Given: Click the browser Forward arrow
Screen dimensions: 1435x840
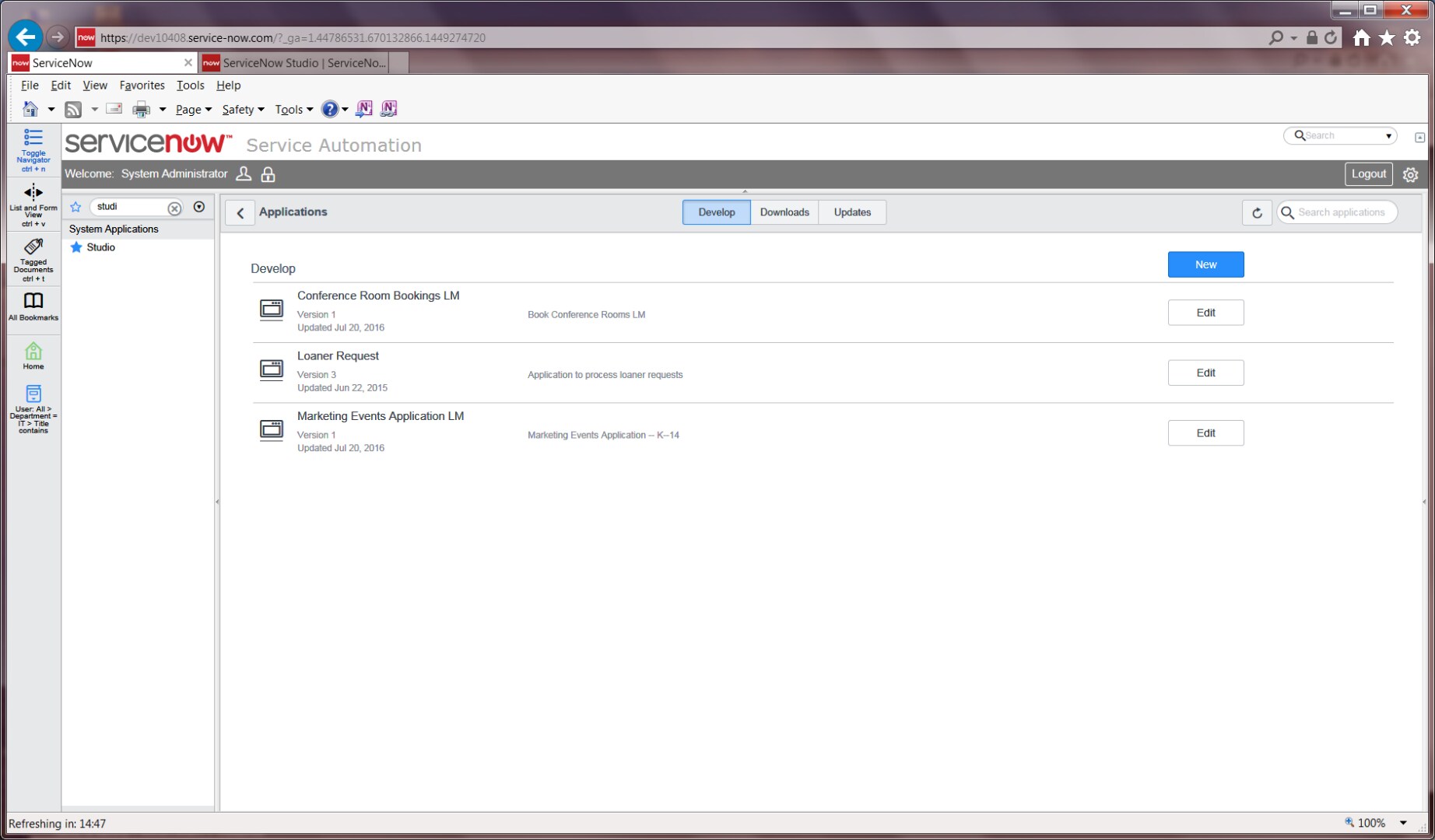Looking at the screenshot, I should tap(57, 37).
